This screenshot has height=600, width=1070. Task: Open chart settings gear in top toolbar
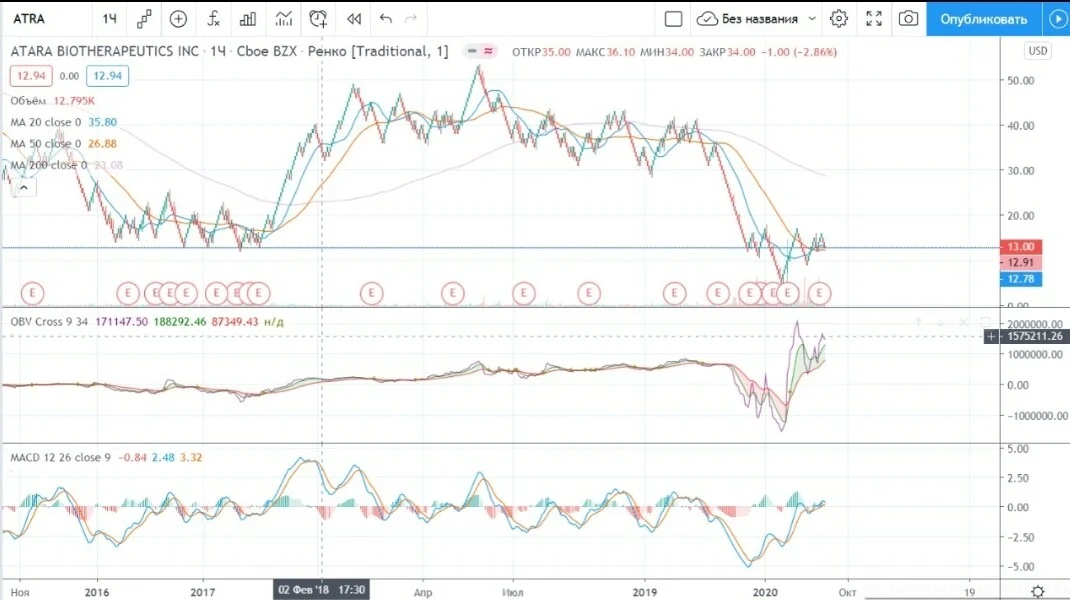click(839, 18)
